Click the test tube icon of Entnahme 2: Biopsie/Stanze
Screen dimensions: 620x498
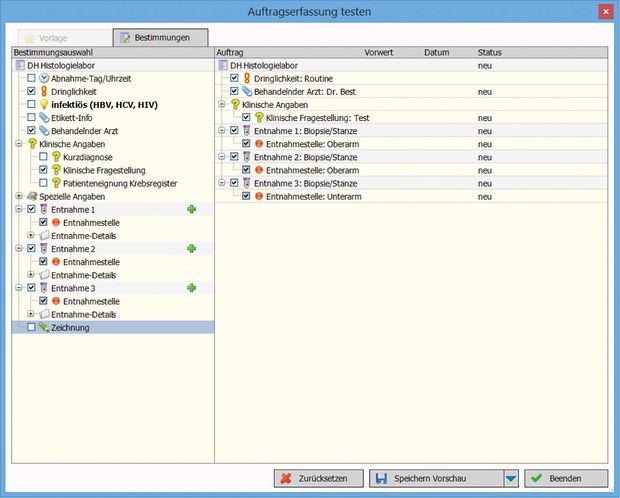pos(247,157)
